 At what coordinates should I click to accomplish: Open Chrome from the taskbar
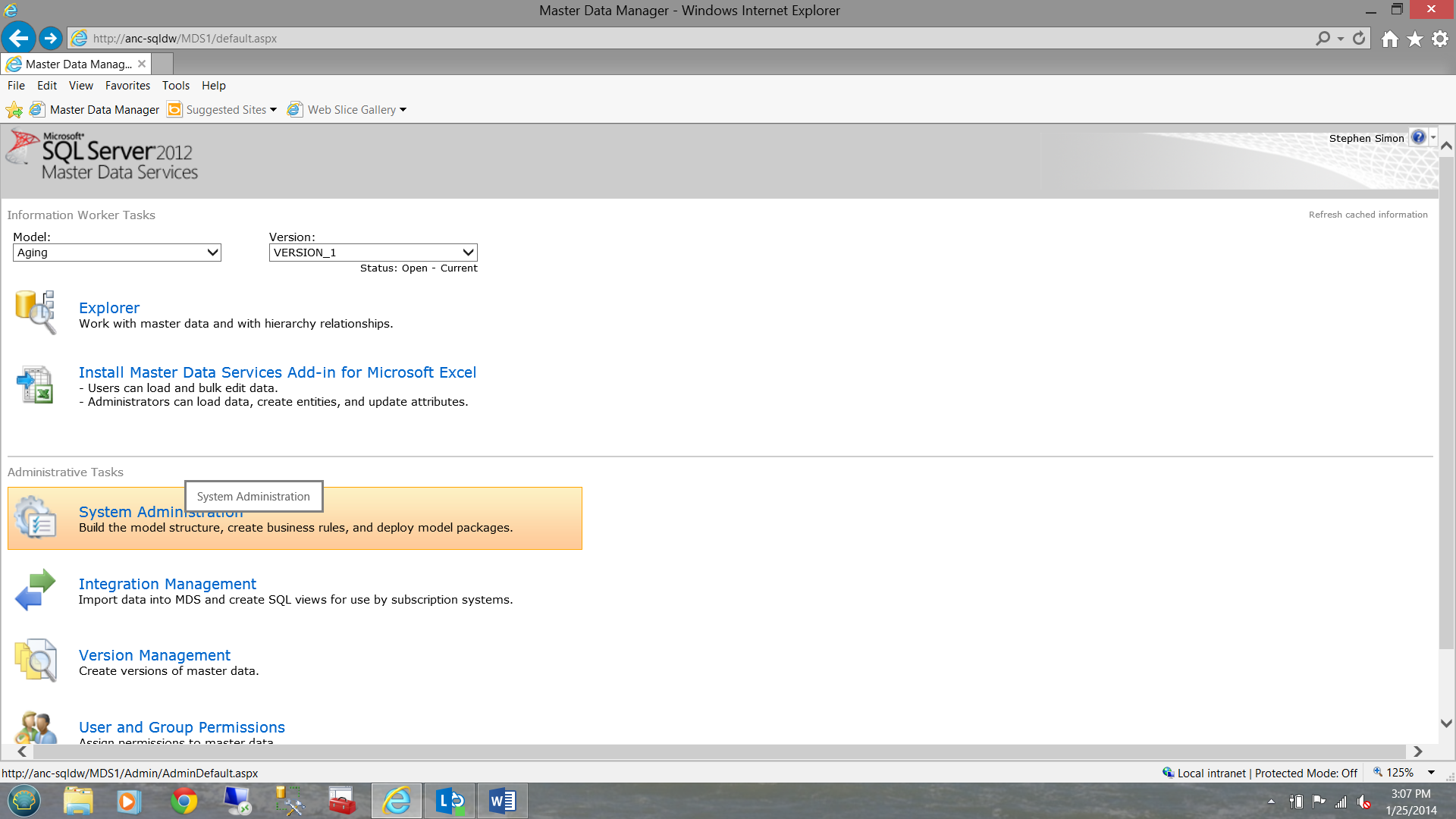[x=184, y=801]
